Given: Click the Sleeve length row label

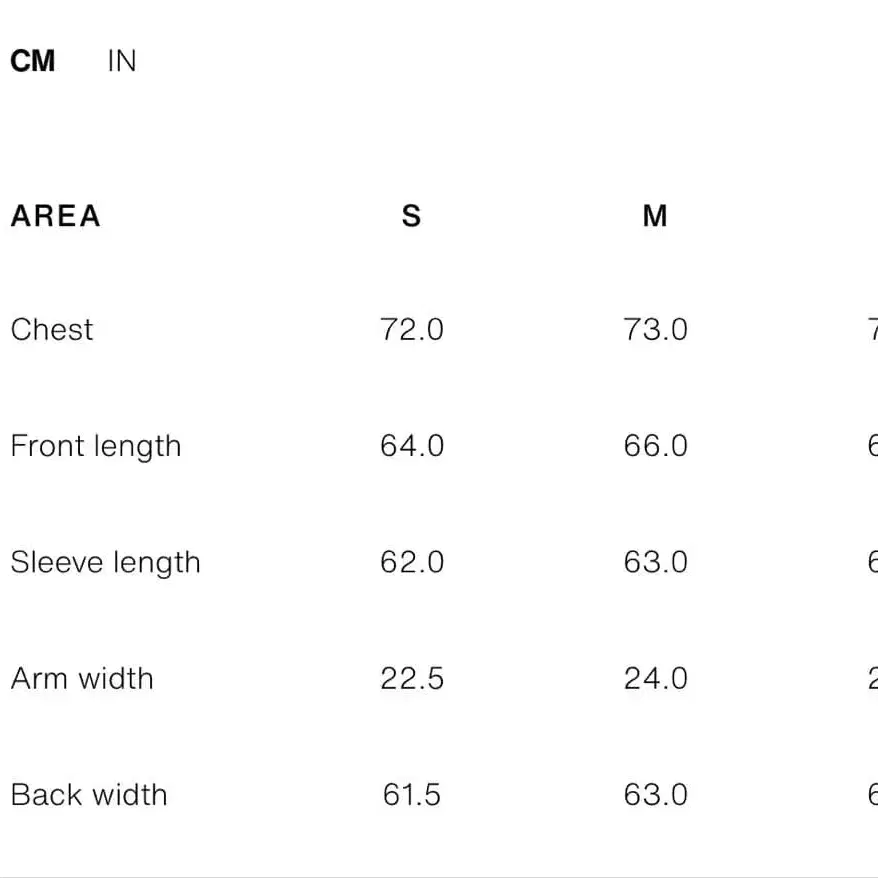Looking at the screenshot, I should coord(105,562).
